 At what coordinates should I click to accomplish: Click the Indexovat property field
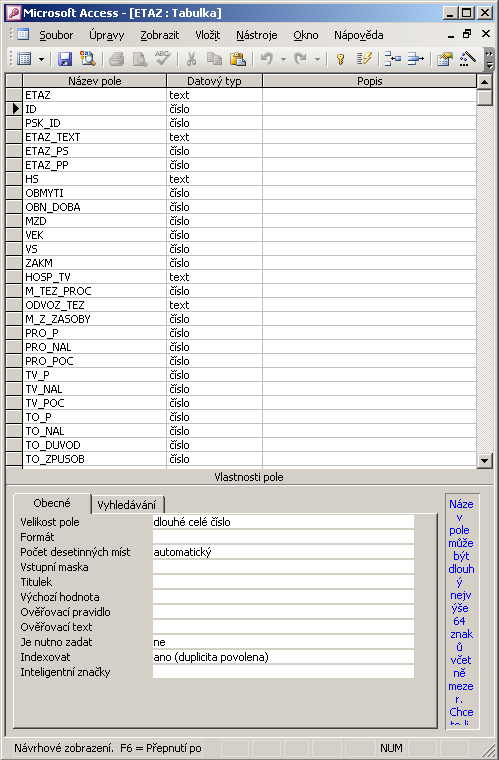283,657
